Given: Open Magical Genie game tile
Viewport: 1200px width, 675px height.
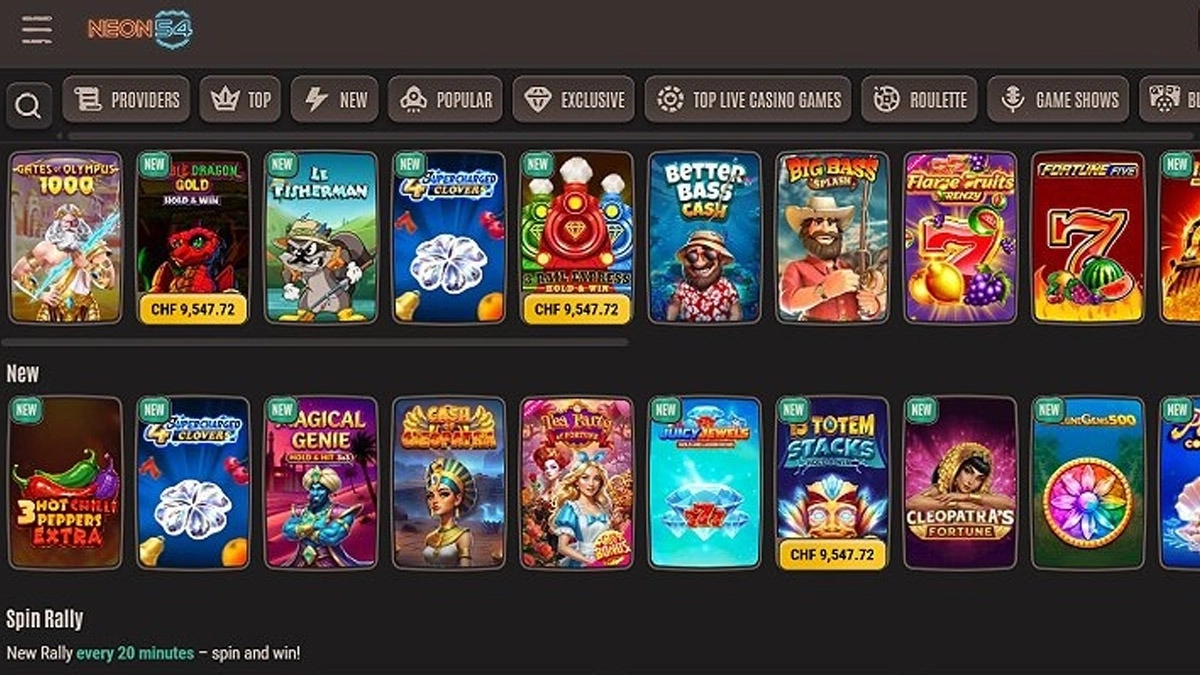Looking at the screenshot, I should point(321,483).
